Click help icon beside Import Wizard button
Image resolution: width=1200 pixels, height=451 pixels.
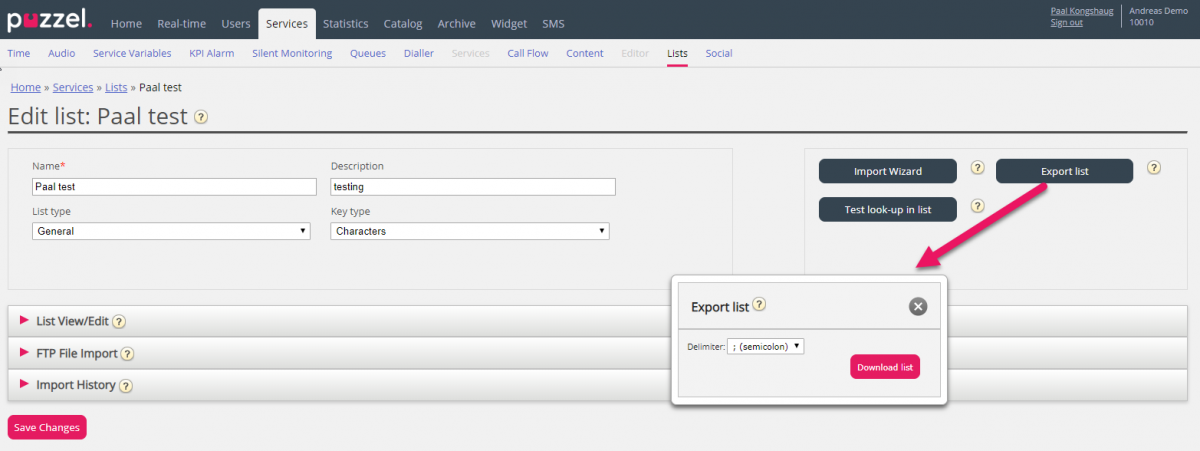(x=978, y=168)
